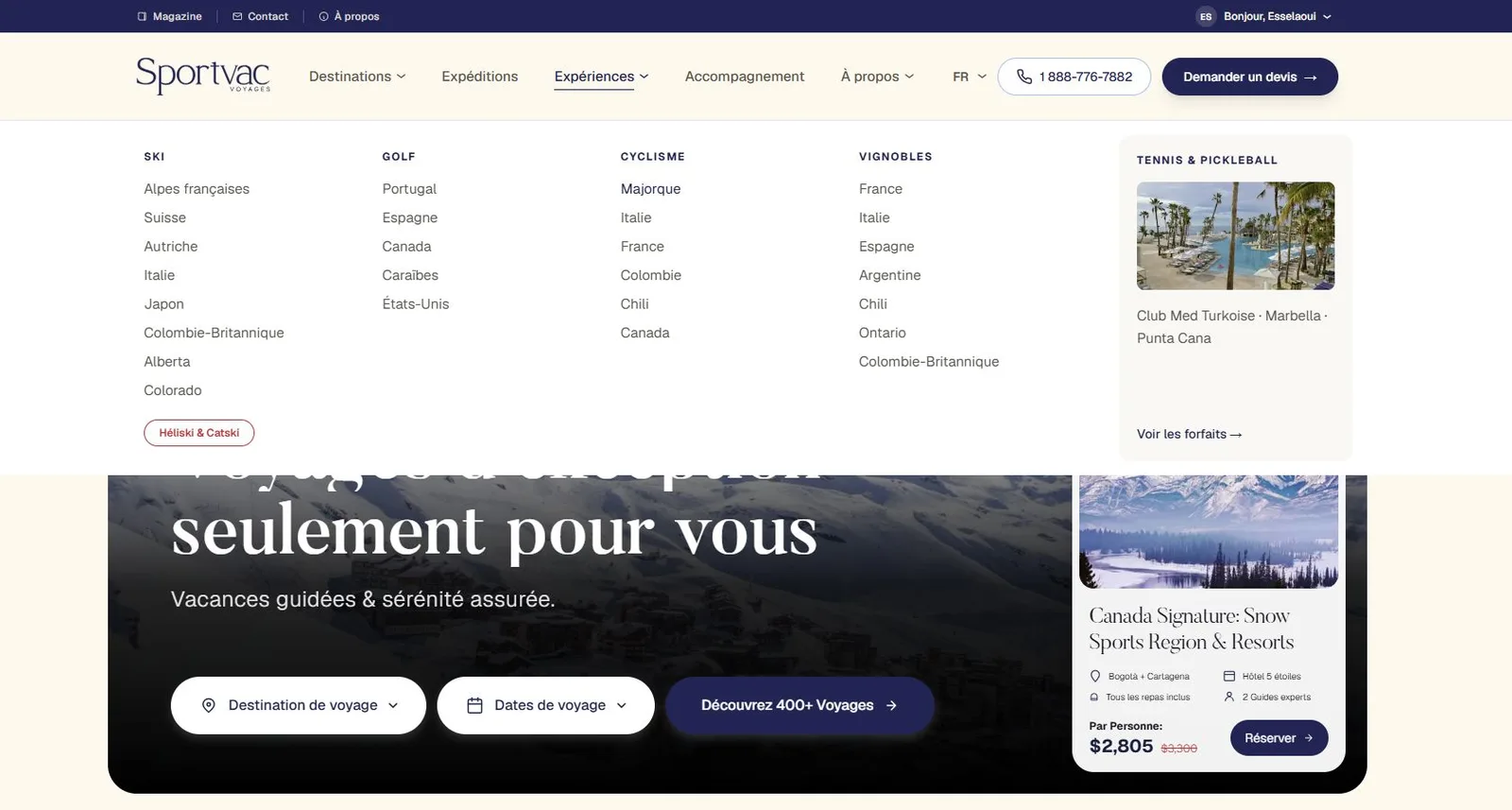Click the arrow after Voir les forfaits
The image size is (1512, 810).
tap(1236, 435)
